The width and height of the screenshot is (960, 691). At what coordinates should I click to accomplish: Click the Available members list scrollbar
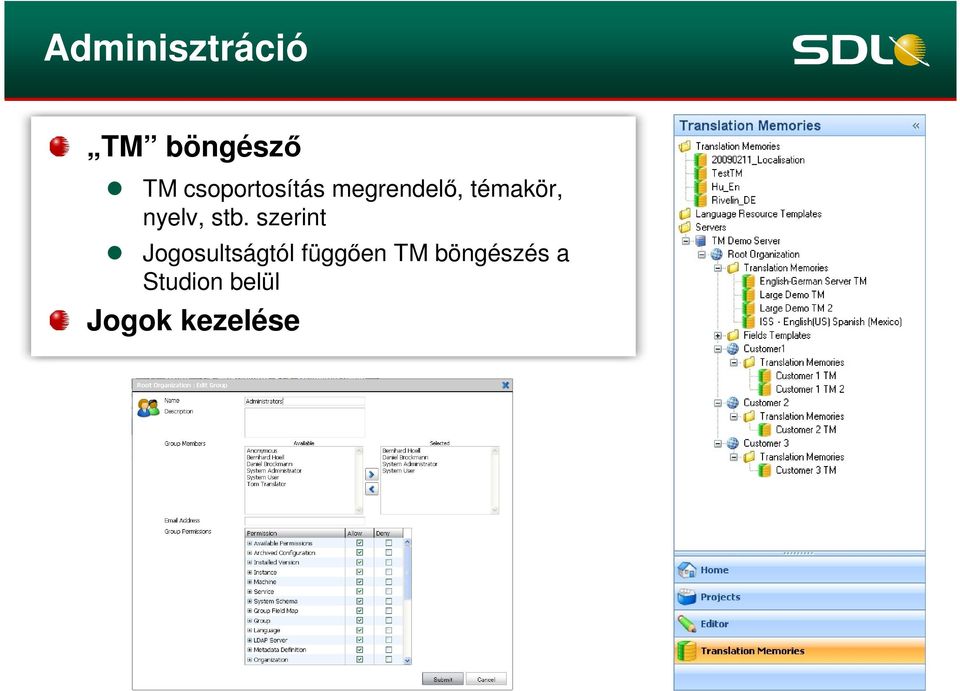359,480
